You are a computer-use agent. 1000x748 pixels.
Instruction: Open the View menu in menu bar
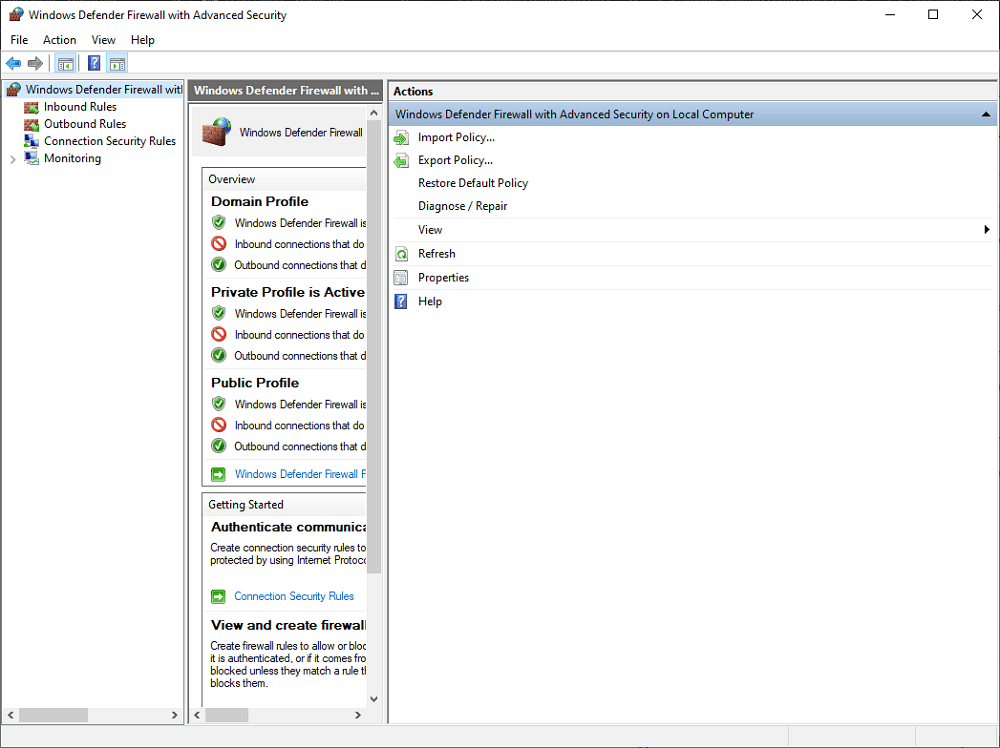(x=103, y=40)
